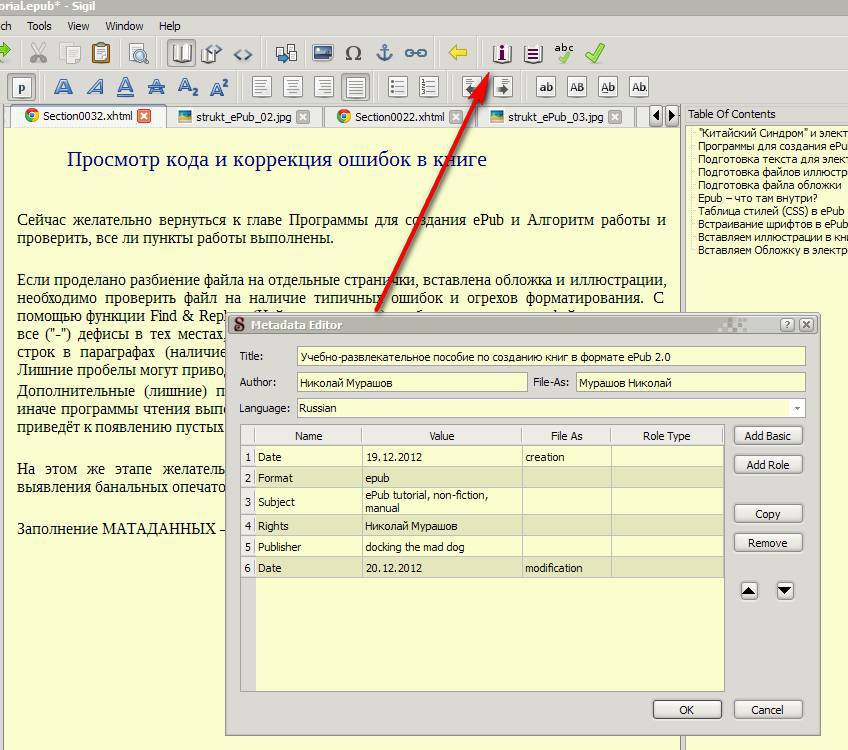Open the Tools menu

click(x=40, y=26)
